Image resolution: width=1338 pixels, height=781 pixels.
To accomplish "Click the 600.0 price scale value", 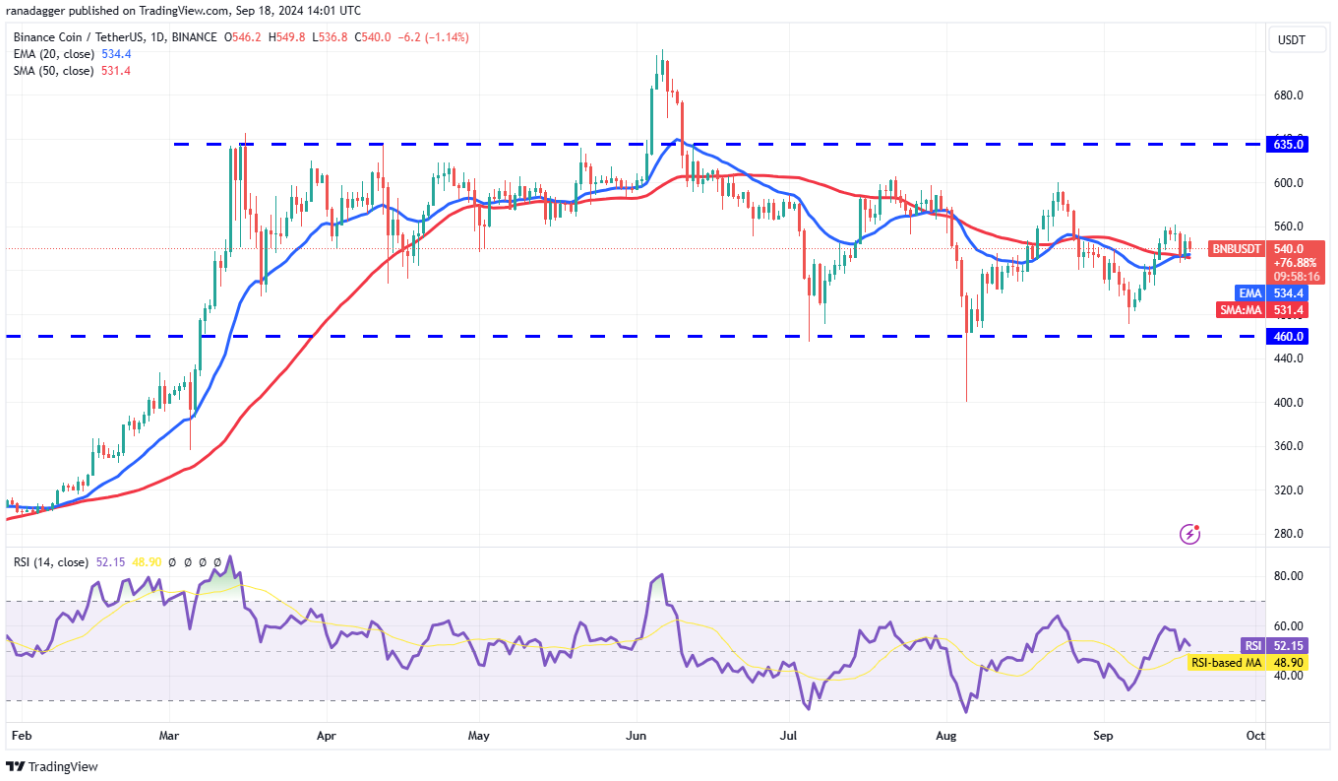I will click(1289, 183).
